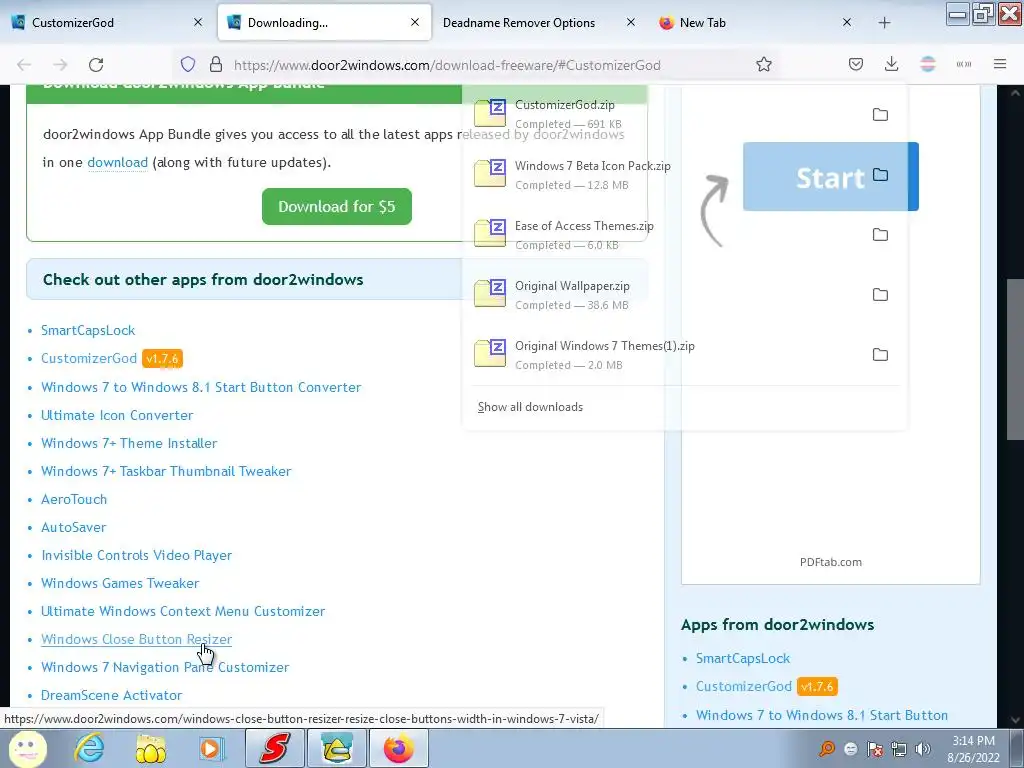Open AutoSaver link
1024x768 pixels.
coord(73,528)
